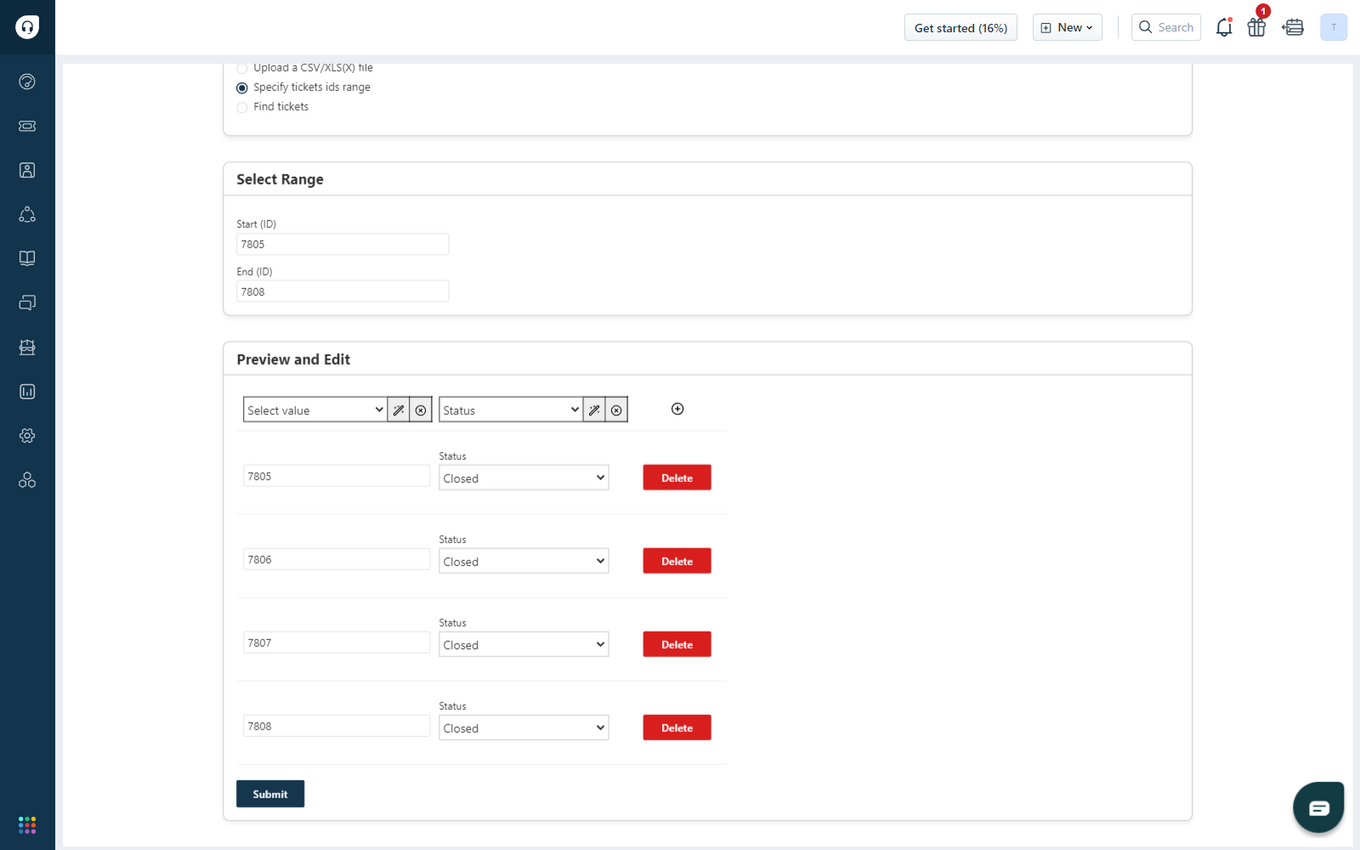Open the Status dropdown for ticket 7806
Image resolution: width=1360 pixels, height=850 pixels.
tap(523, 561)
